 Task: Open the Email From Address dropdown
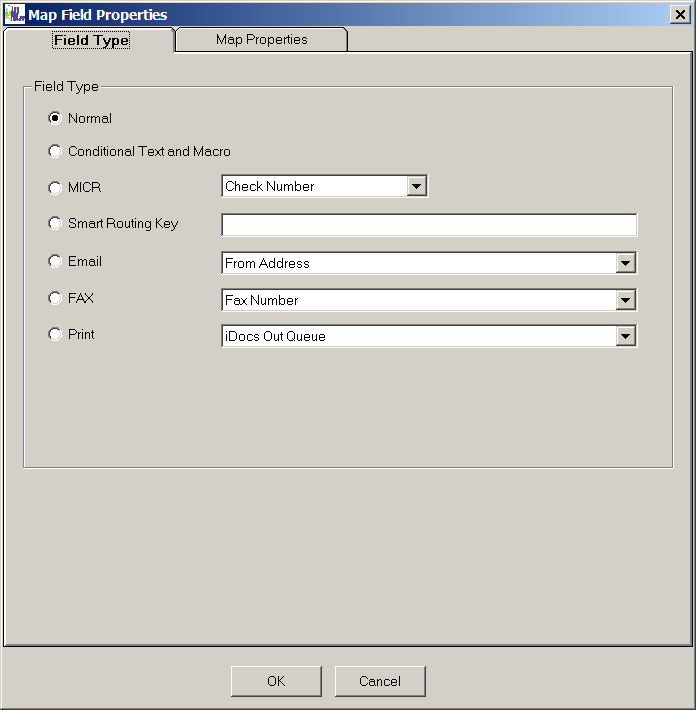pos(626,263)
